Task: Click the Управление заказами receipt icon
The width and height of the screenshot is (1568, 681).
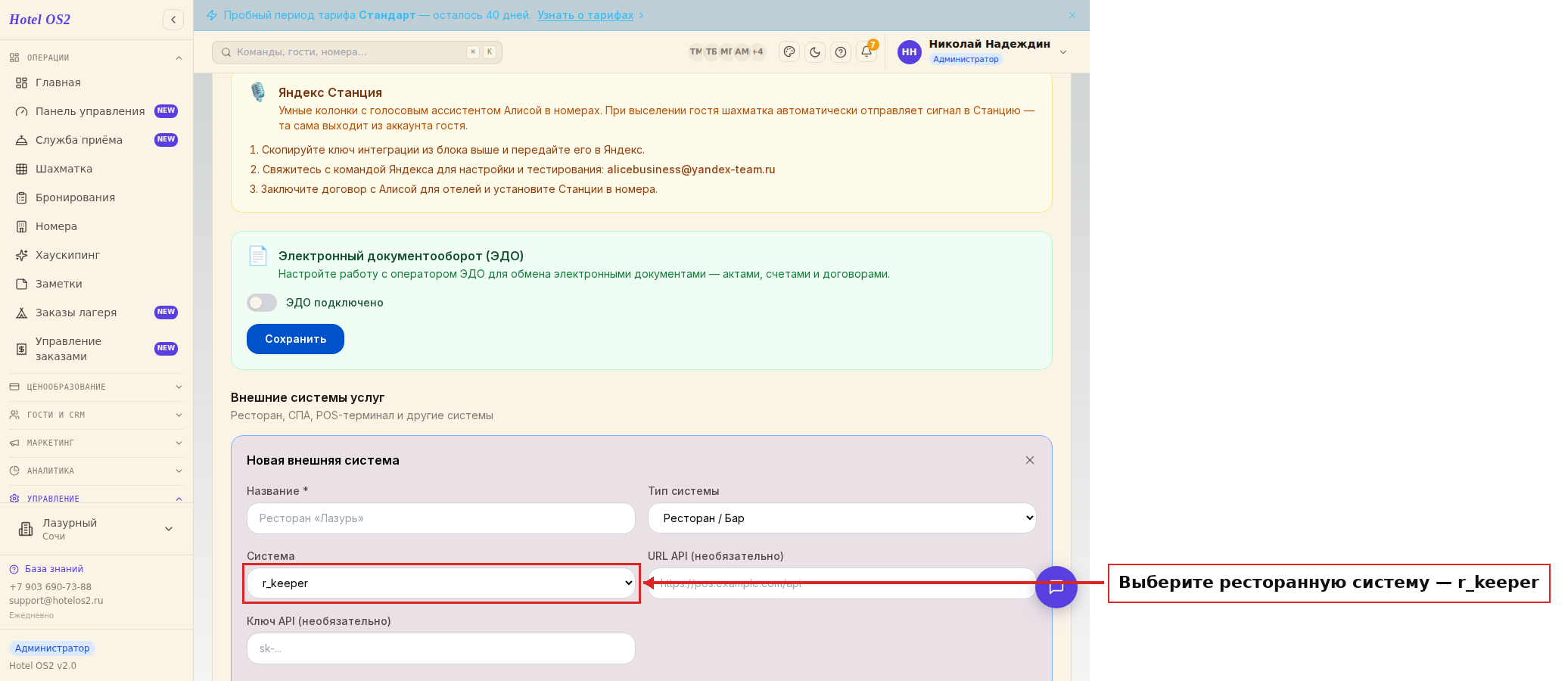Action: [x=22, y=349]
